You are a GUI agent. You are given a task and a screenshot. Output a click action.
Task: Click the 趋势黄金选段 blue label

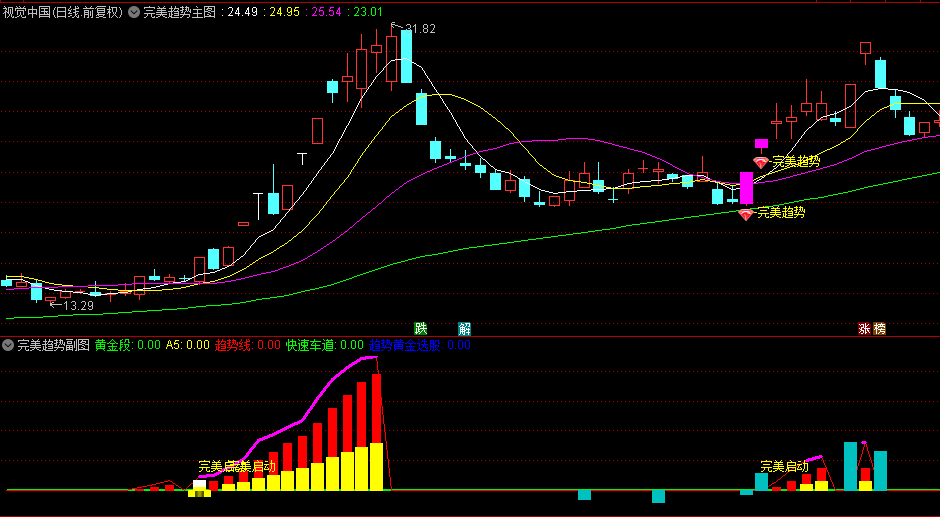point(405,345)
